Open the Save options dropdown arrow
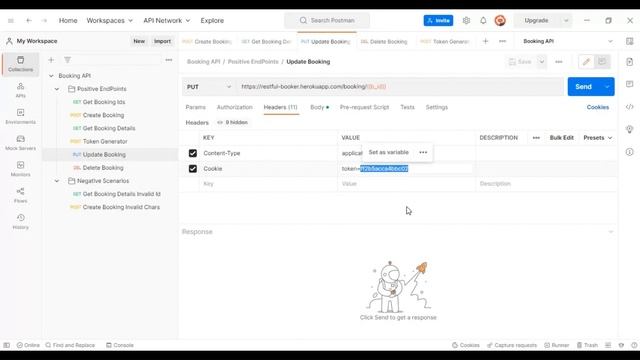Screen dimensions: 640x360 pyautogui.click(x=542, y=62)
